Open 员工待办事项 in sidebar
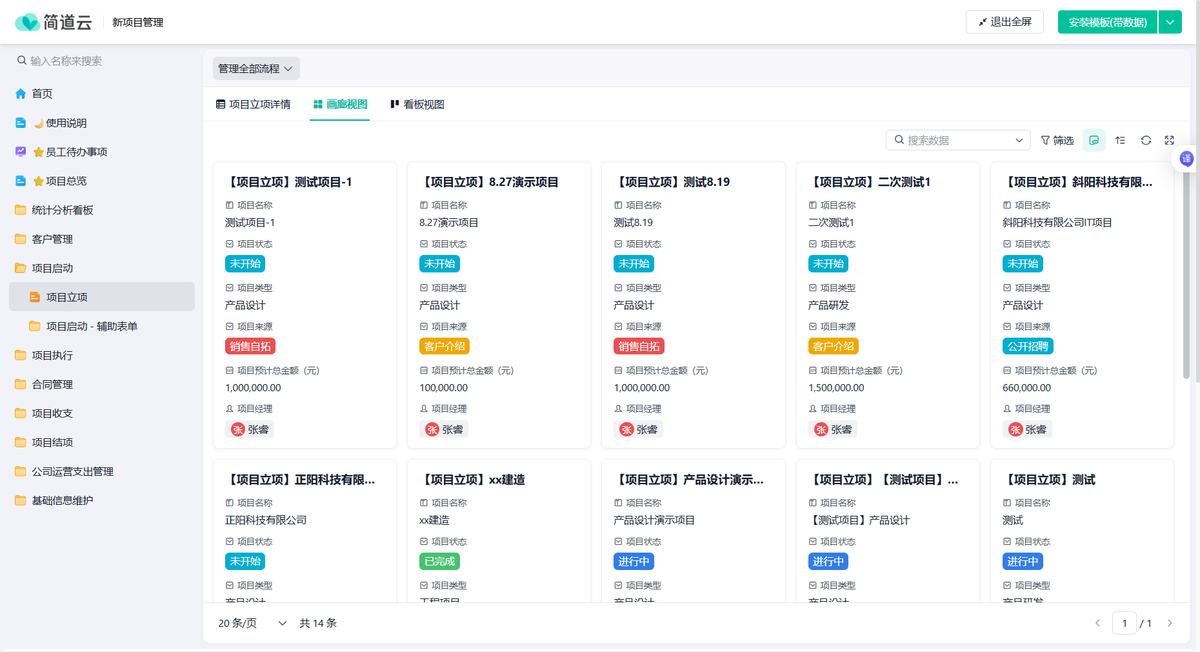 [69, 152]
